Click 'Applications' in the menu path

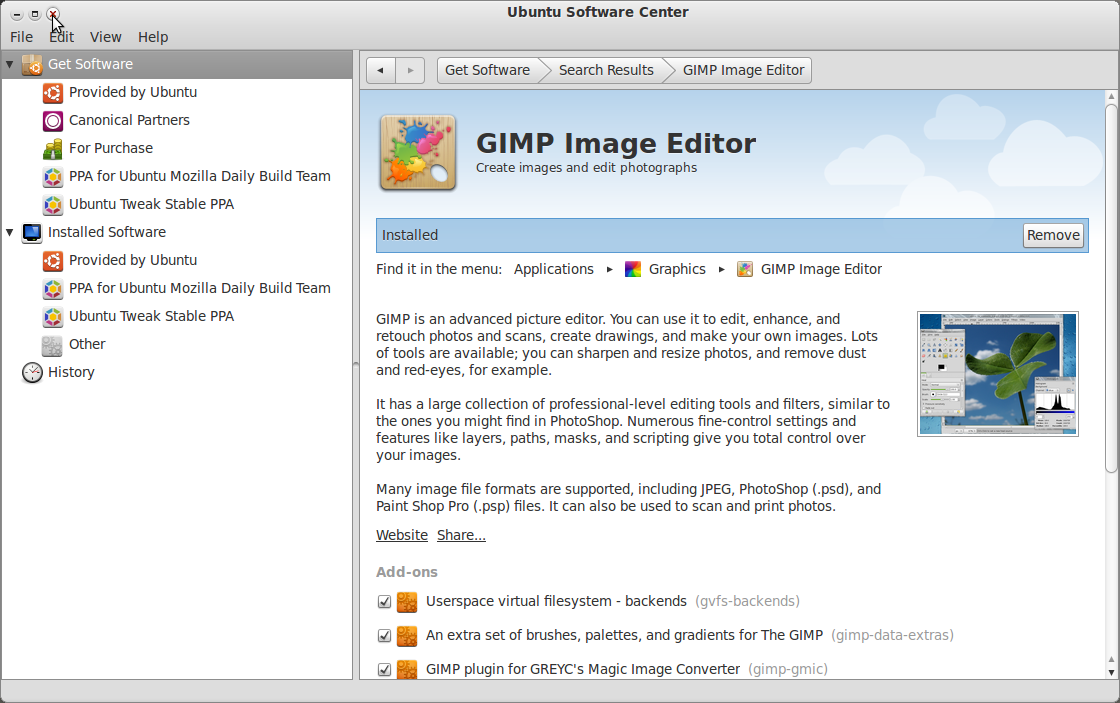[554, 269]
